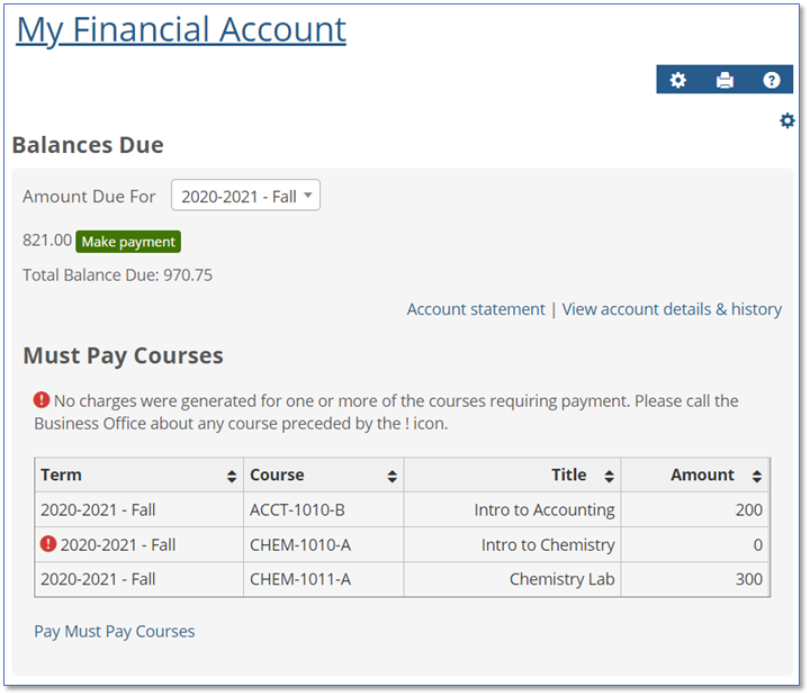
Task: Click red alert icon beside the no-charges warning
Action: (41, 400)
